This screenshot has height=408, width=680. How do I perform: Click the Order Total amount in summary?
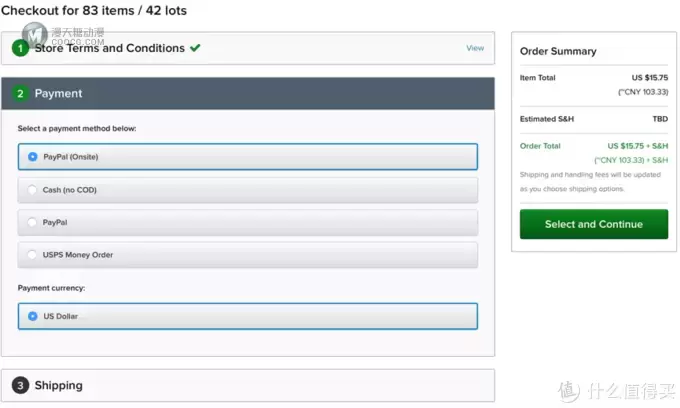click(638, 146)
